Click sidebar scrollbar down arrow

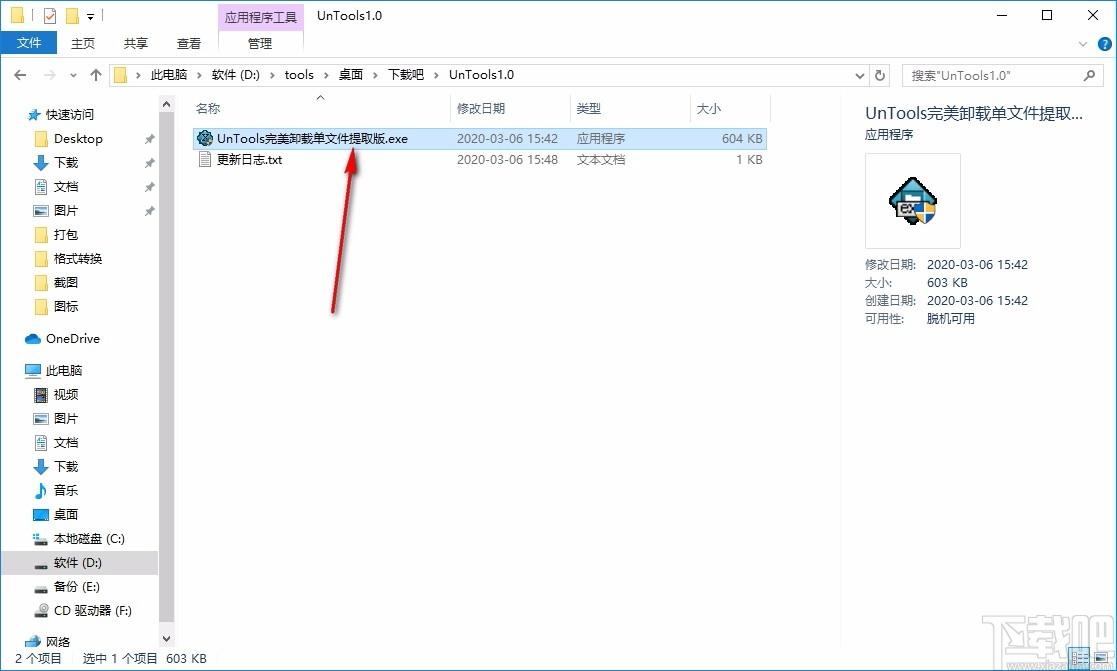pos(167,639)
